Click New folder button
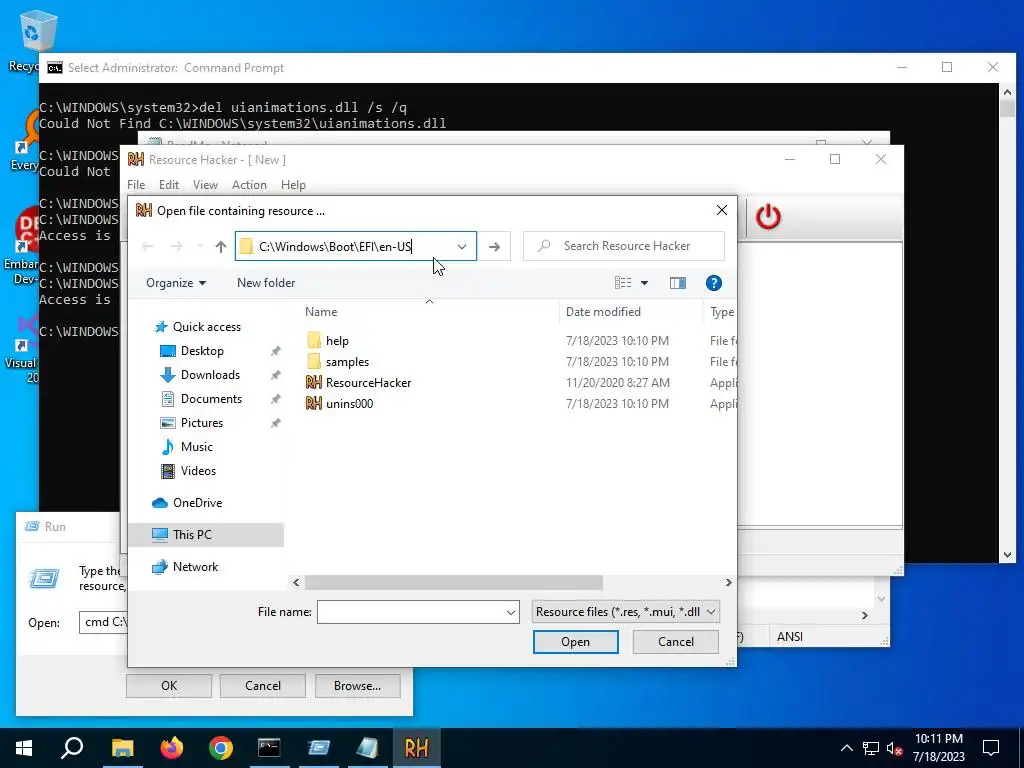The height and width of the screenshot is (768, 1024). [266, 283]
